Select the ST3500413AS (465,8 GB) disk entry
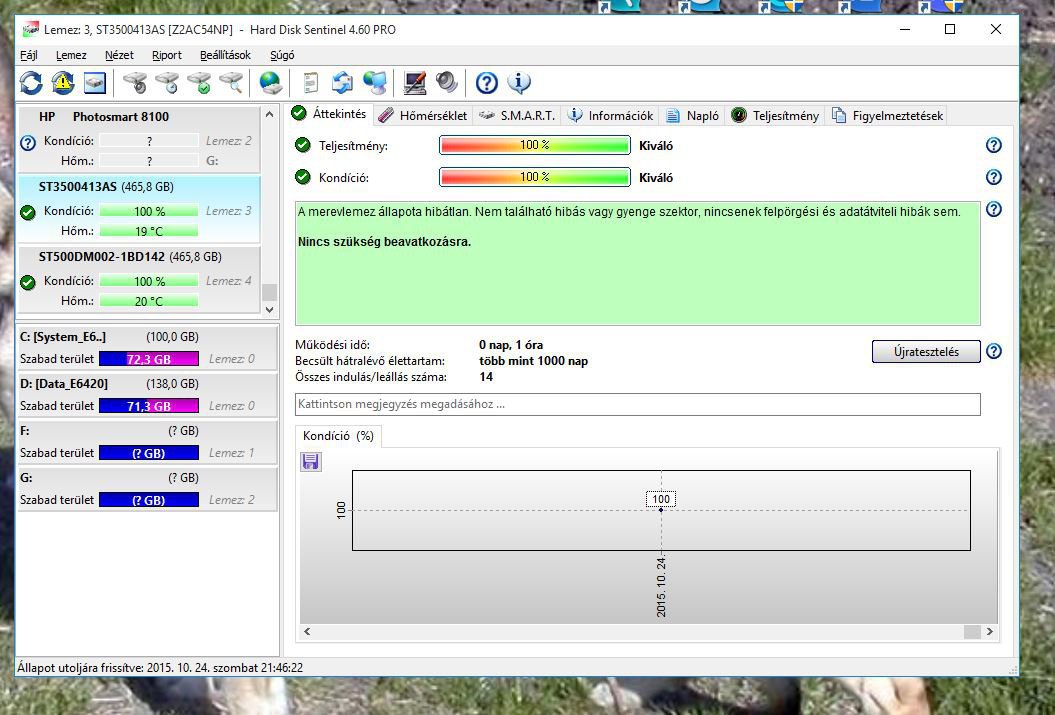This screenshot has width=1055, height=715. point(139,209)
